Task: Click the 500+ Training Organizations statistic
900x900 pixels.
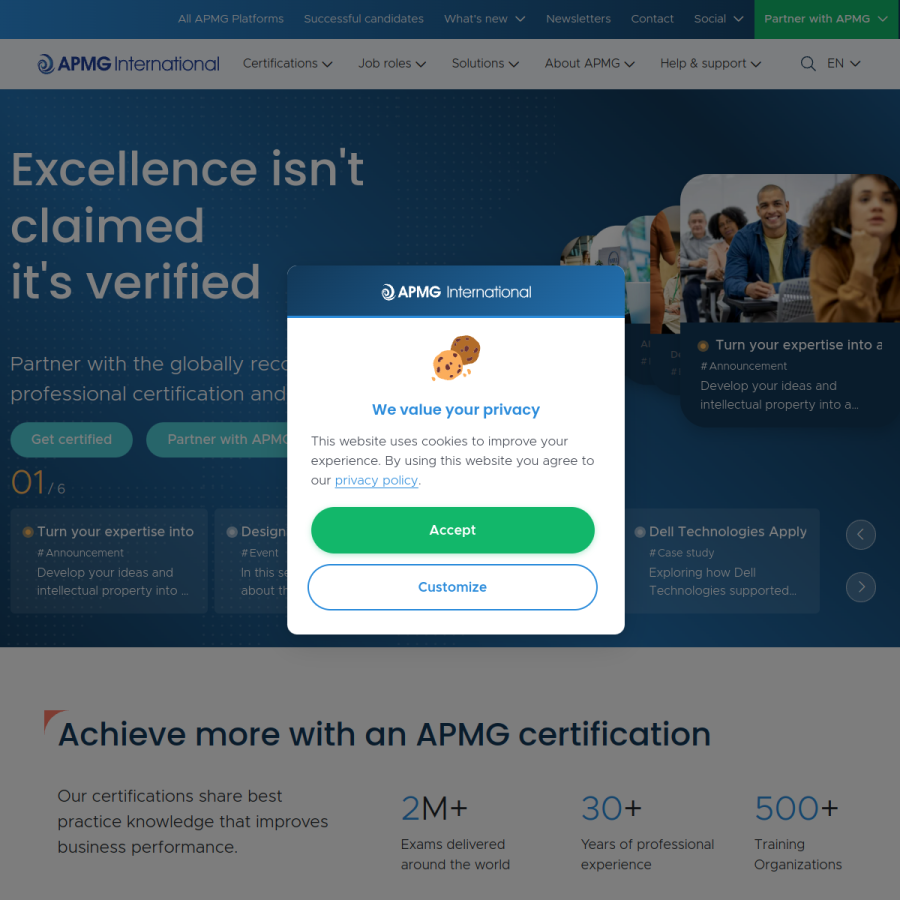Action: tap(798, 832)
